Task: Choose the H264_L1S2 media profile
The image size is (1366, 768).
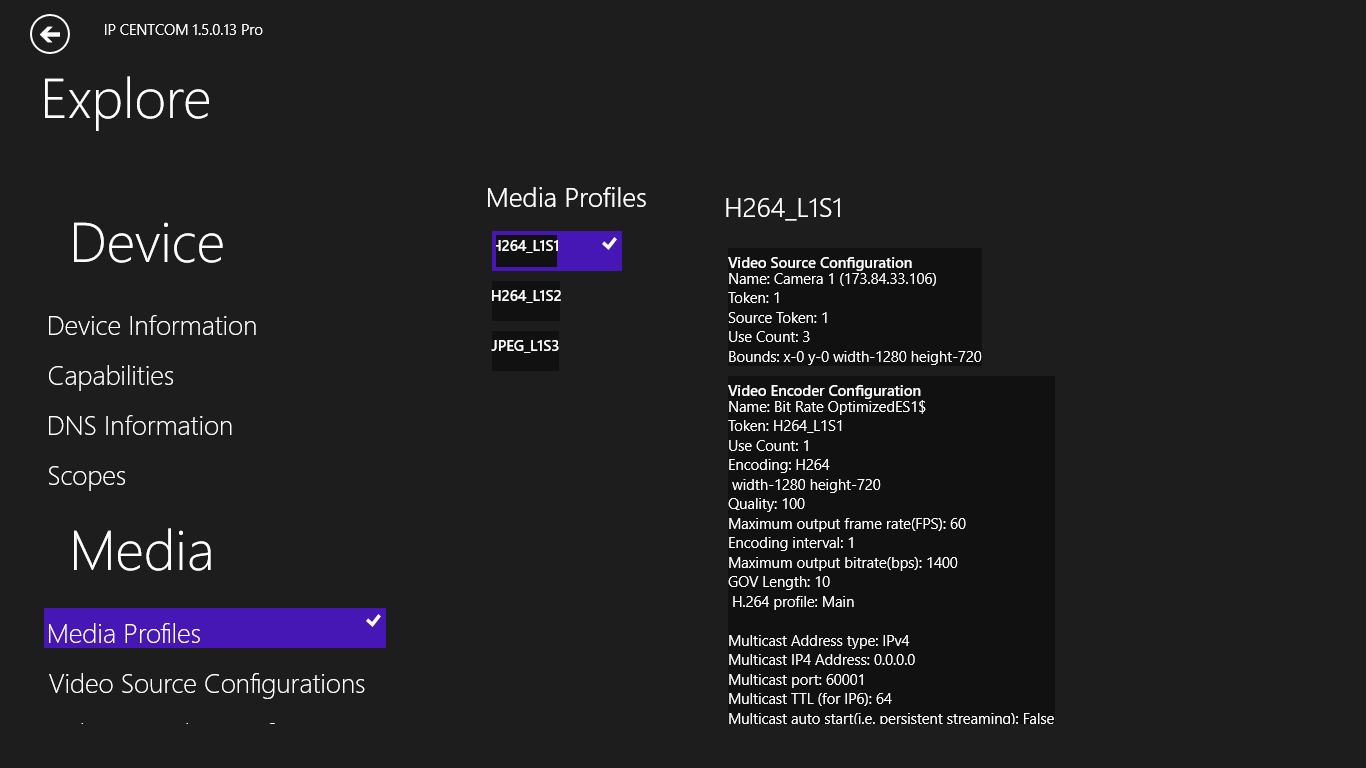Action: (x=526, y=297)
